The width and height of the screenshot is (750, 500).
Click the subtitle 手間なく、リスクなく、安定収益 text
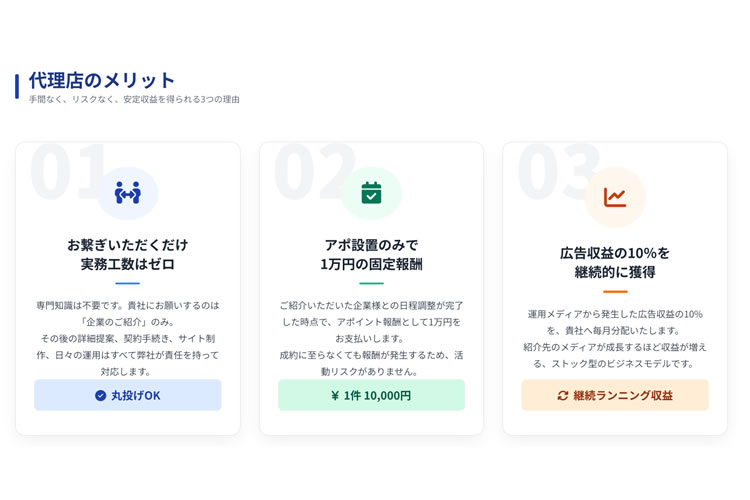(134, 100)
